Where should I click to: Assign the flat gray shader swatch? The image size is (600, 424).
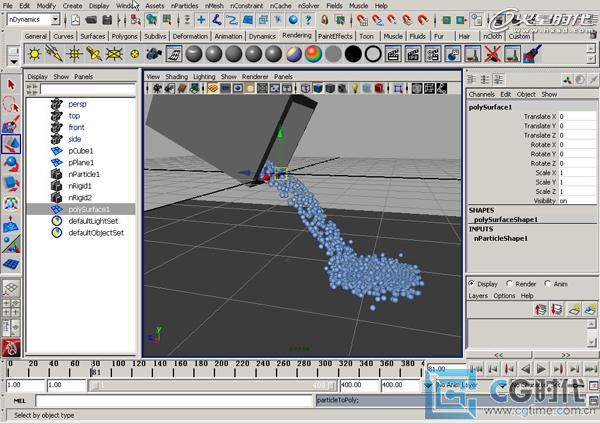coord(333,54)
